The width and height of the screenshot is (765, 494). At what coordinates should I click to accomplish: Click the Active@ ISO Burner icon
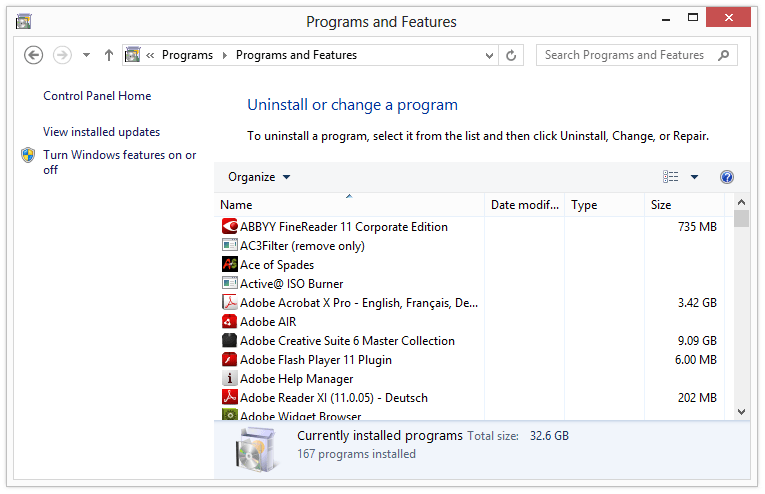pos(229,283)
